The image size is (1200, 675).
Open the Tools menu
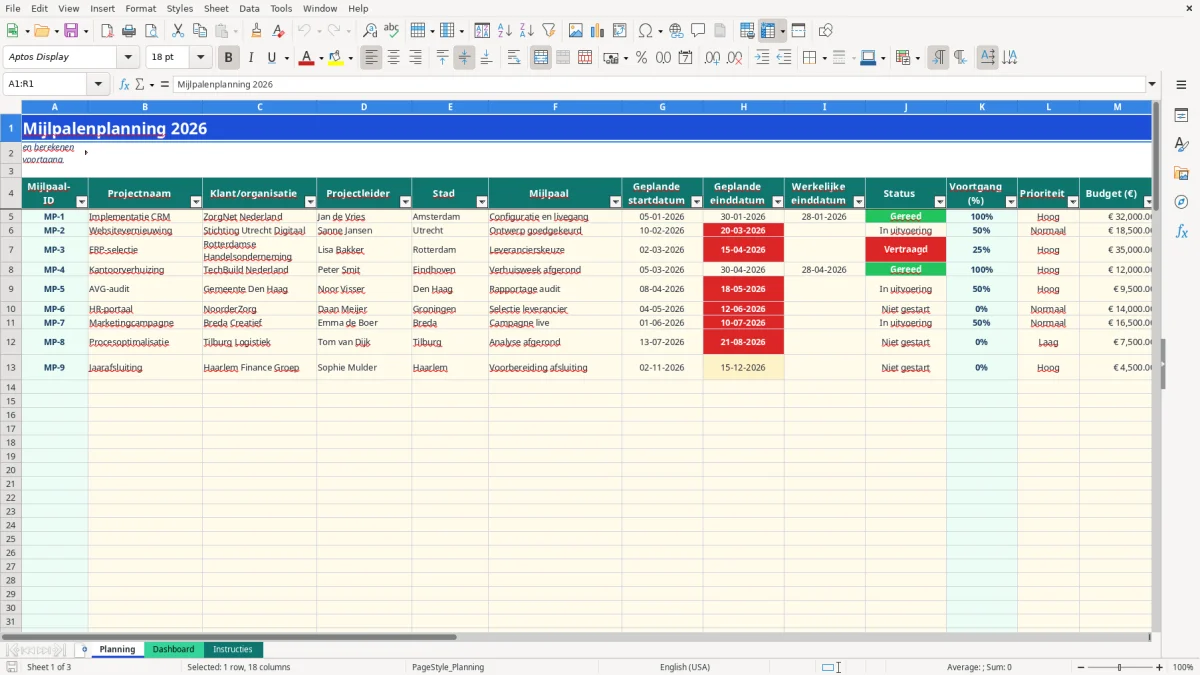(281, 8)
